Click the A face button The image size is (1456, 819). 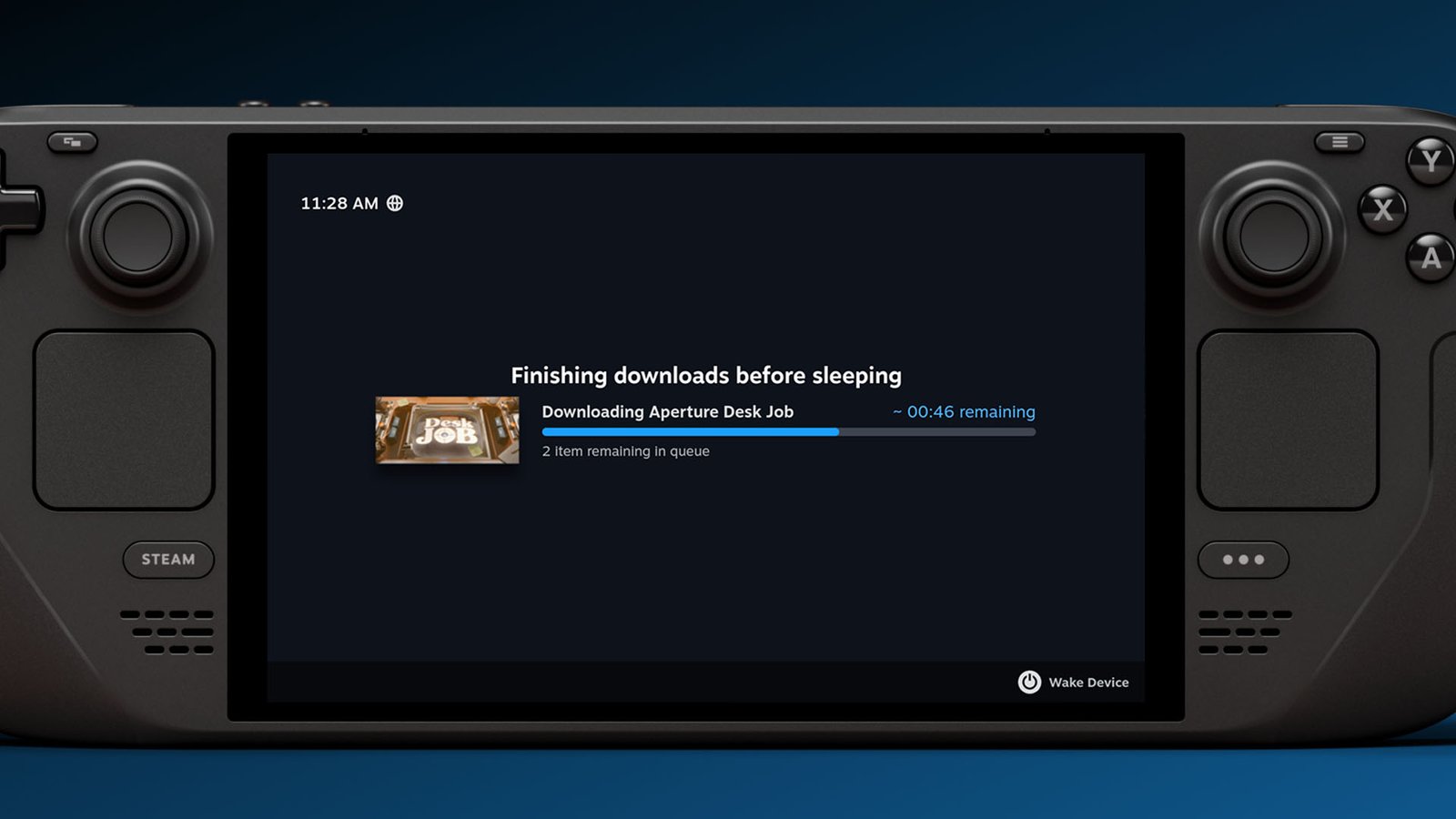[1431, 258]
